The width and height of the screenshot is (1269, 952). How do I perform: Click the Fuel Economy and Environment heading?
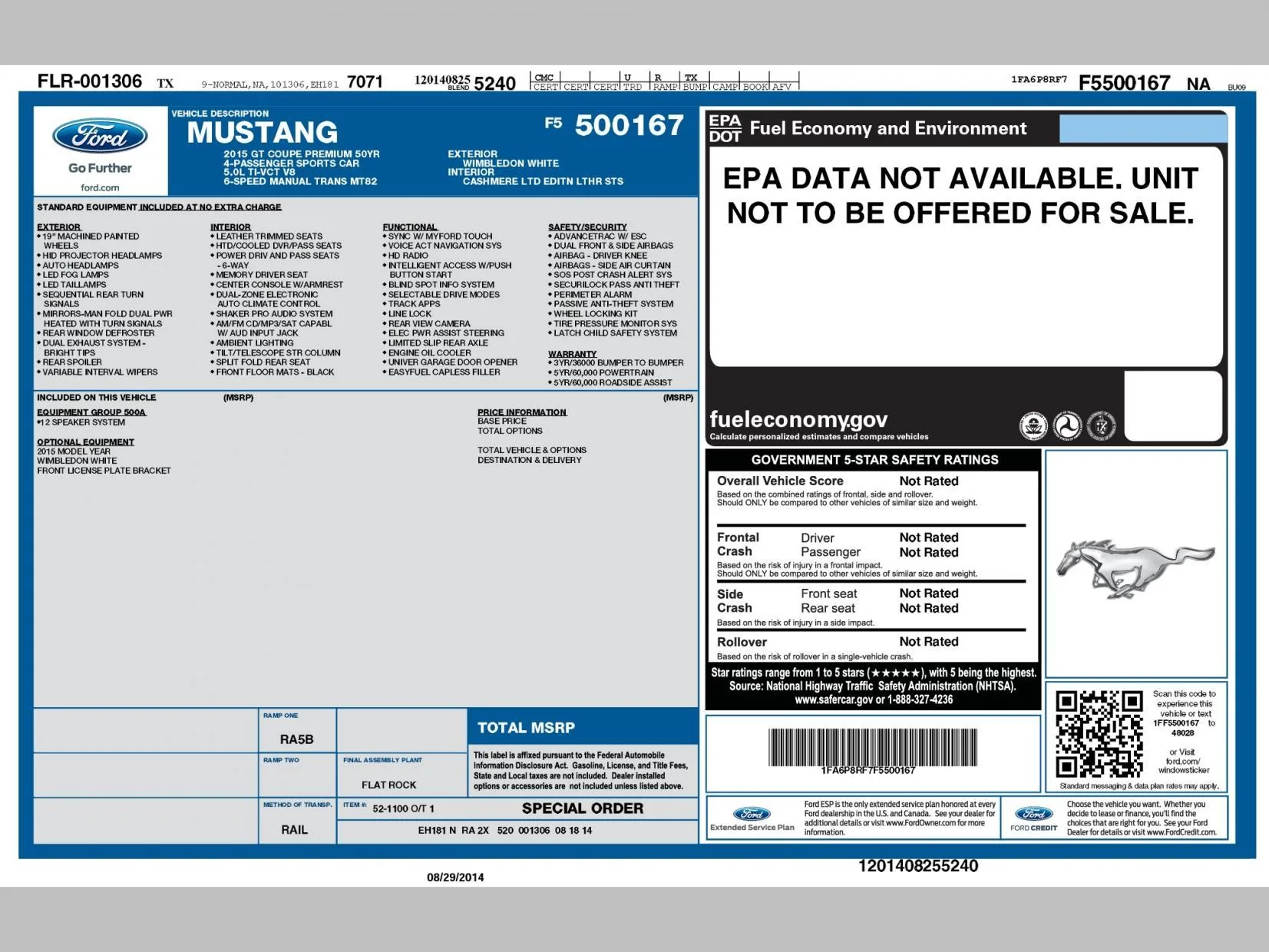coord(888,128)
